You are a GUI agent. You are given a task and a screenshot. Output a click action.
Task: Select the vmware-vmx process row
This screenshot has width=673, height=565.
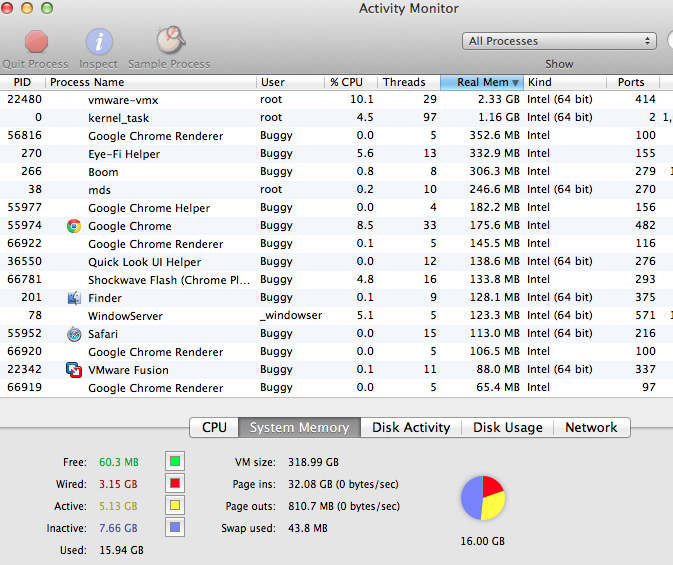pos(336,100)
